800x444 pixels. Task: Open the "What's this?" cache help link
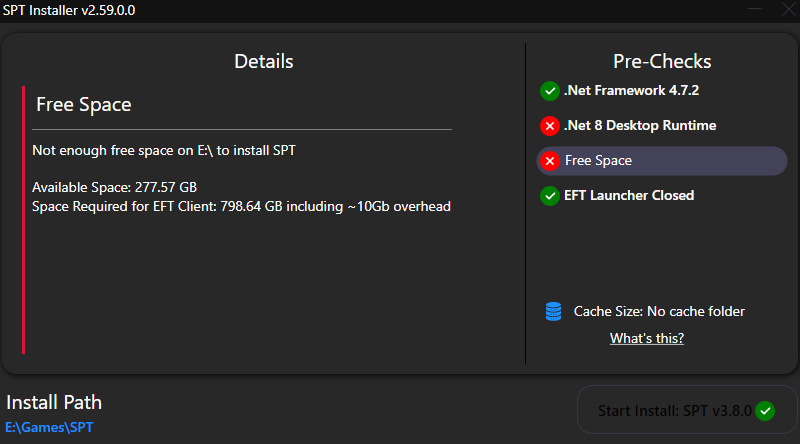click(647, 339)
